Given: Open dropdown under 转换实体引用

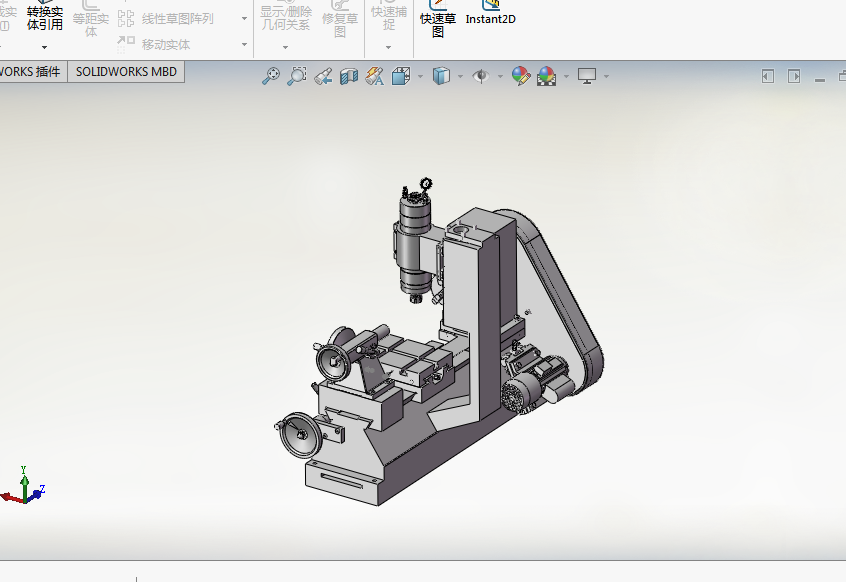Looking at the screenshot, I should click(45, 47).
